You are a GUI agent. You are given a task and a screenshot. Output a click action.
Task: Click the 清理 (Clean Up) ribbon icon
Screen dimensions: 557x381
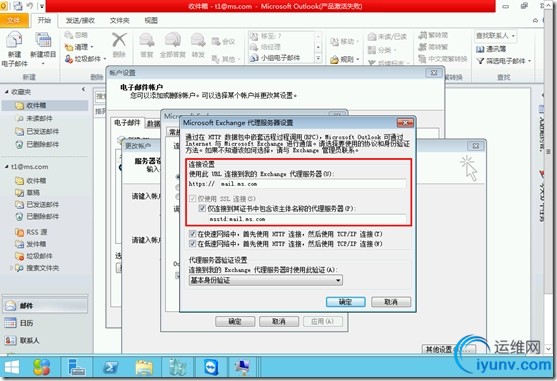(x=69, y=47)
